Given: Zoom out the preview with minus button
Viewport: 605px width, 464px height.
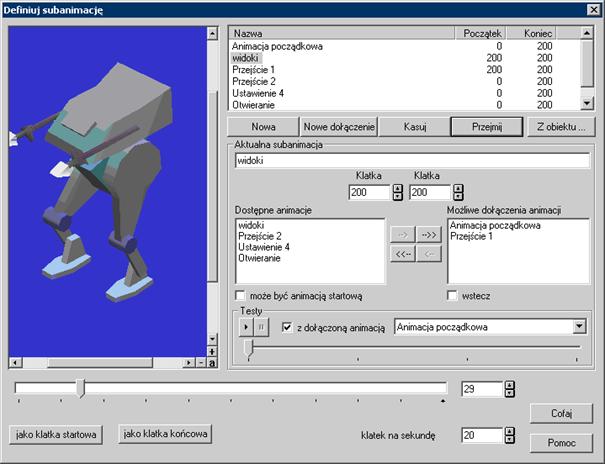Looking at the screenshot, I should click(x=201, y=363).
